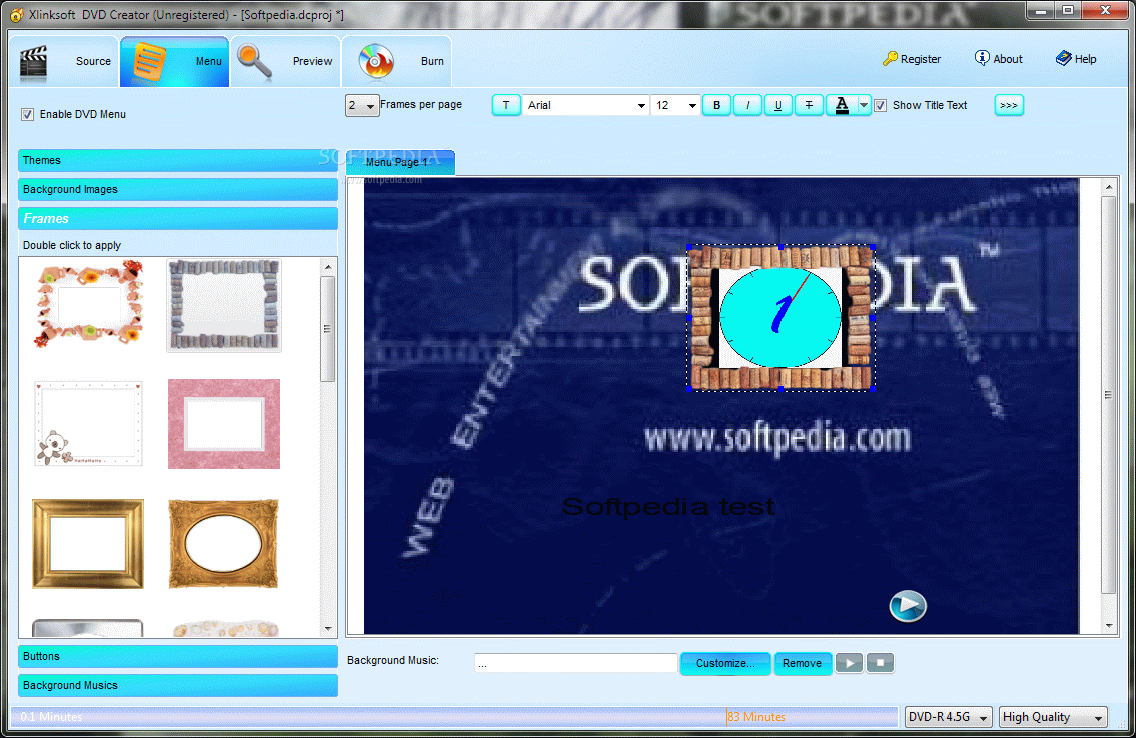Select the pink frame thumbnail
The width and height of the screenshot is (1136, 738).
point(224,424)
